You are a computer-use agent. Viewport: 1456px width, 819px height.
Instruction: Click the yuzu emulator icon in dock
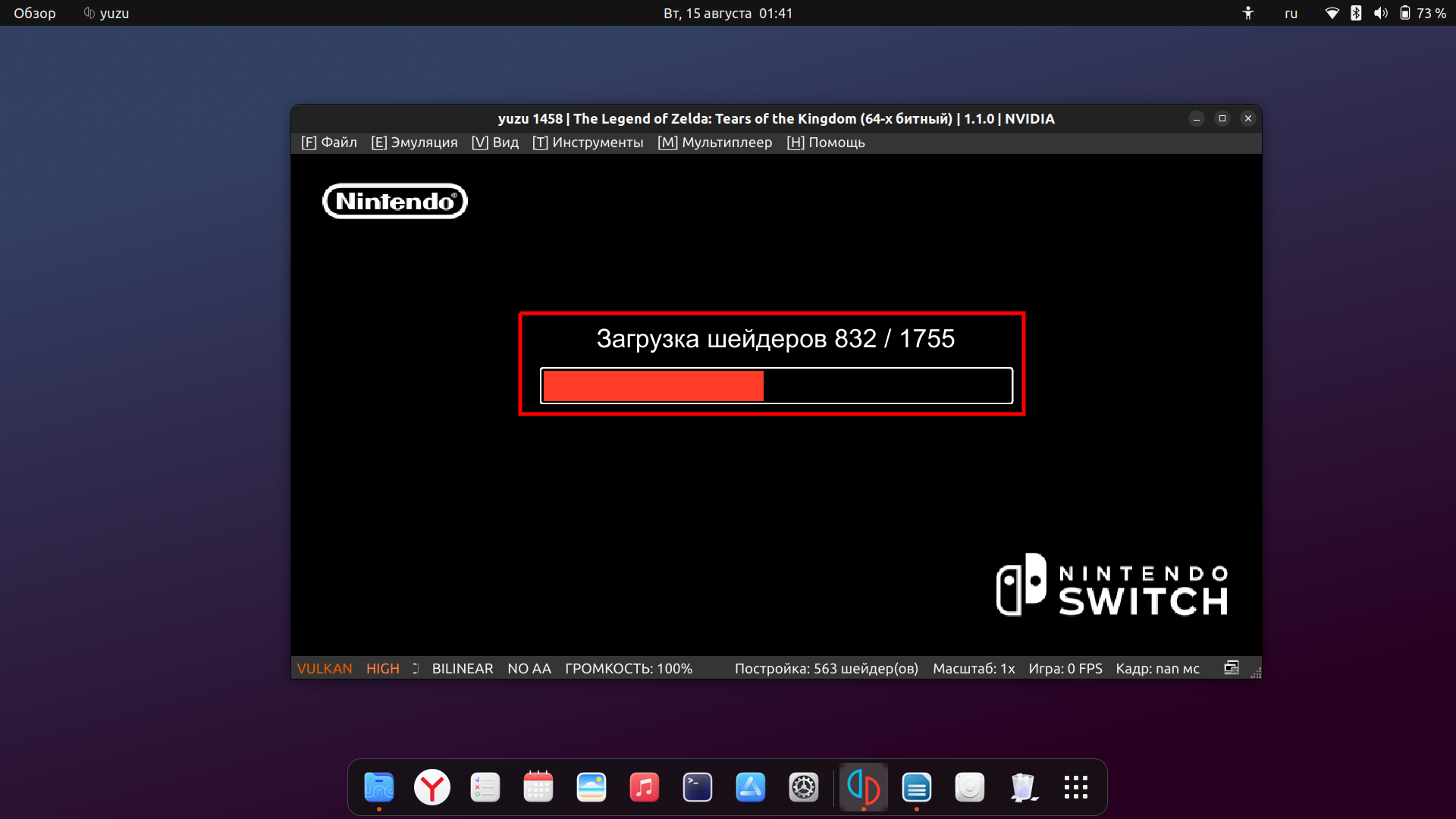point(864,787)
